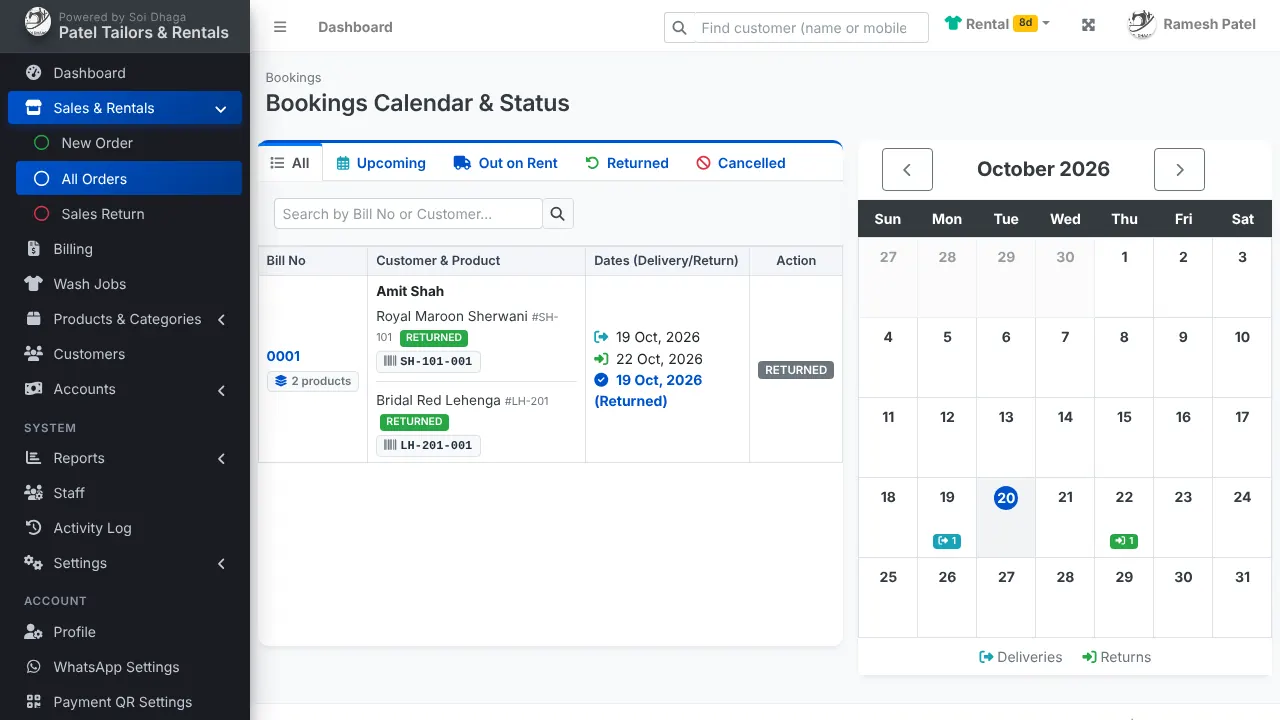Open the Rental plan dropdown

point(997,24)
